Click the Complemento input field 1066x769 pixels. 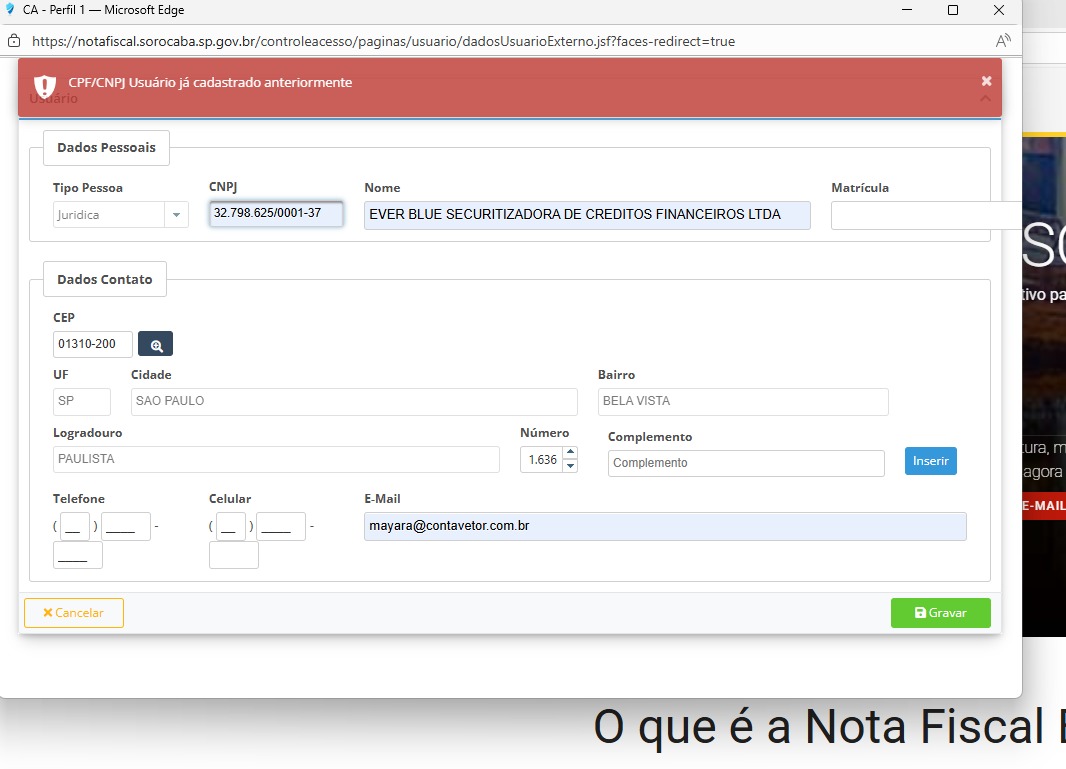coord(746,463)
